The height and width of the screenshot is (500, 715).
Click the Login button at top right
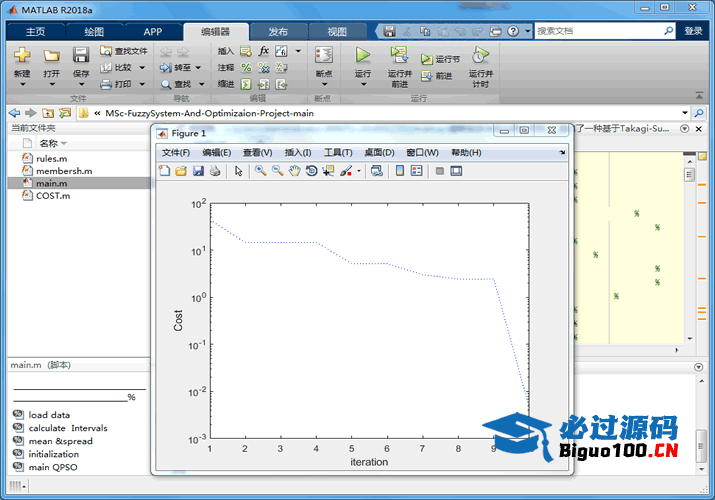point(693,31)
